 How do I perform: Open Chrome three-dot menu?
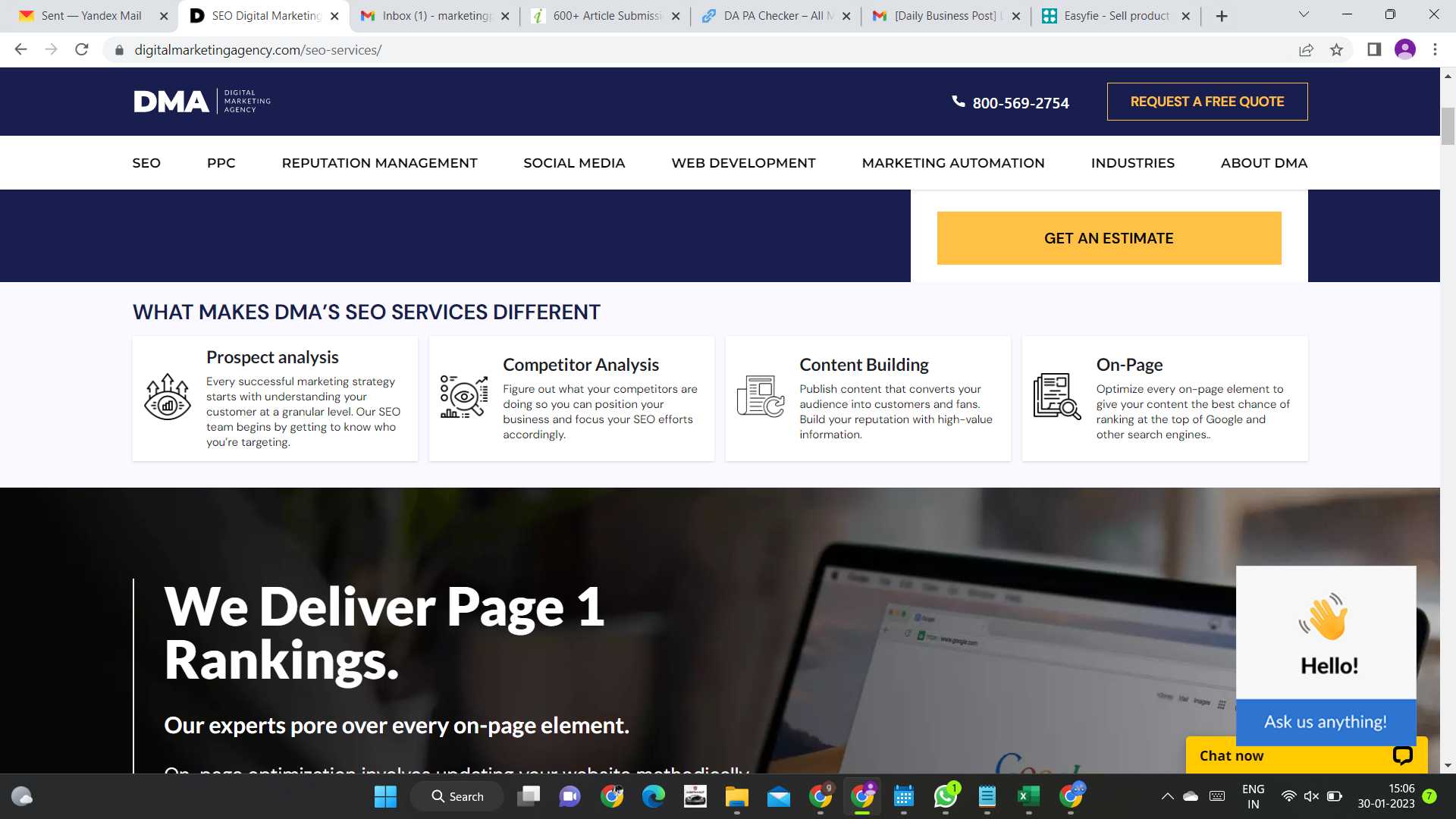pos(1435,50)
